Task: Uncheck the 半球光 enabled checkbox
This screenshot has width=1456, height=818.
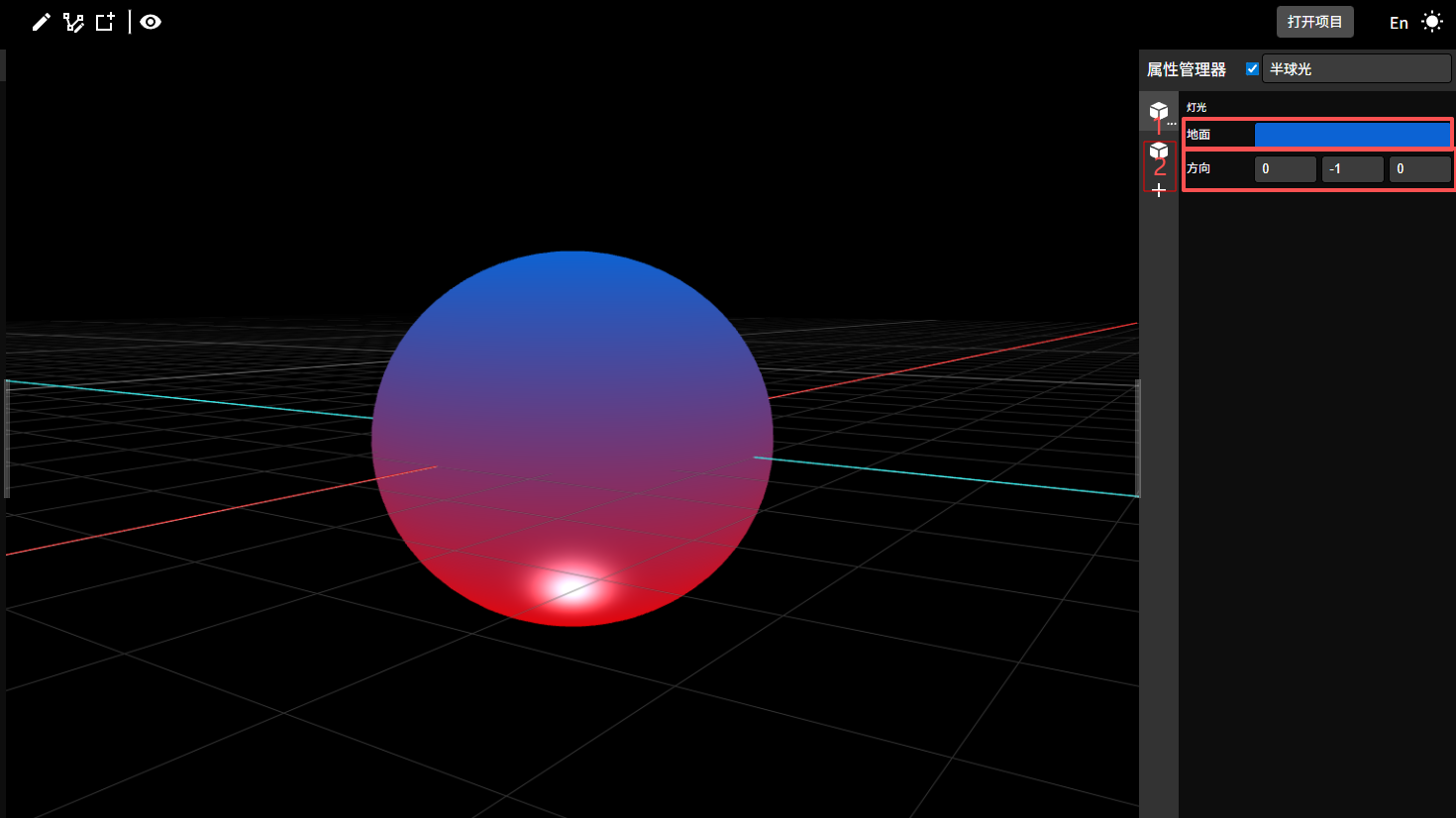Action: click(1252, 68)
